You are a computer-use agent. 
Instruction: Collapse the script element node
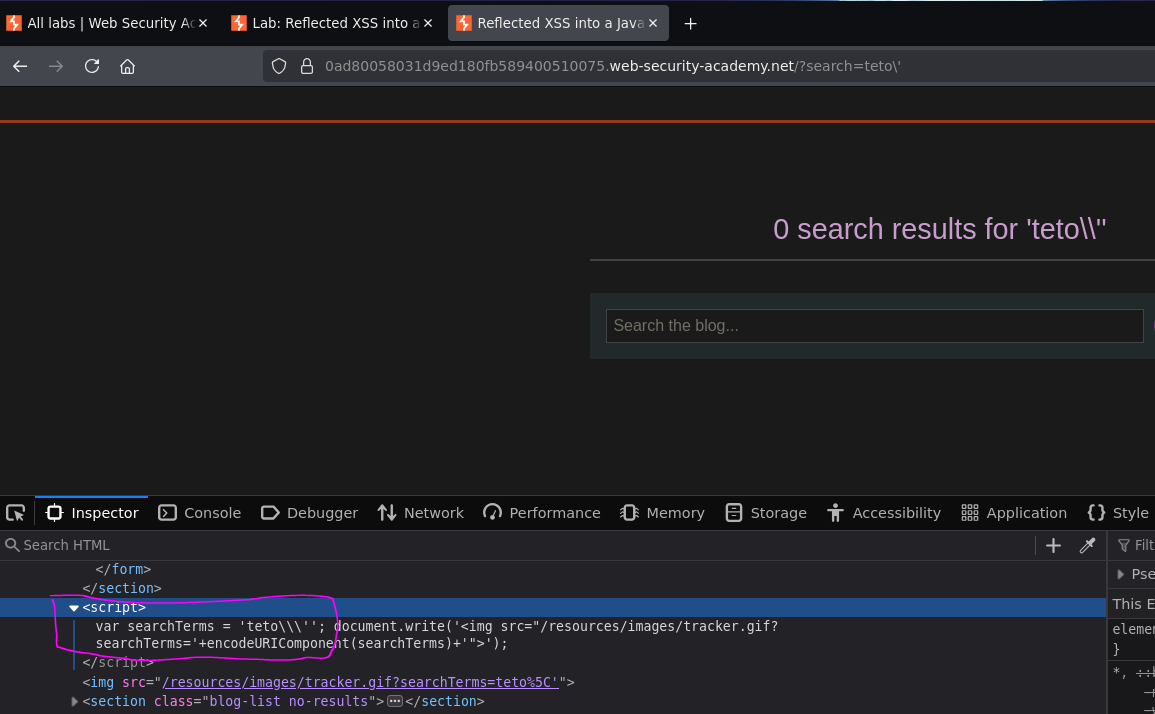pyautogui.click(x=74, y=608)
